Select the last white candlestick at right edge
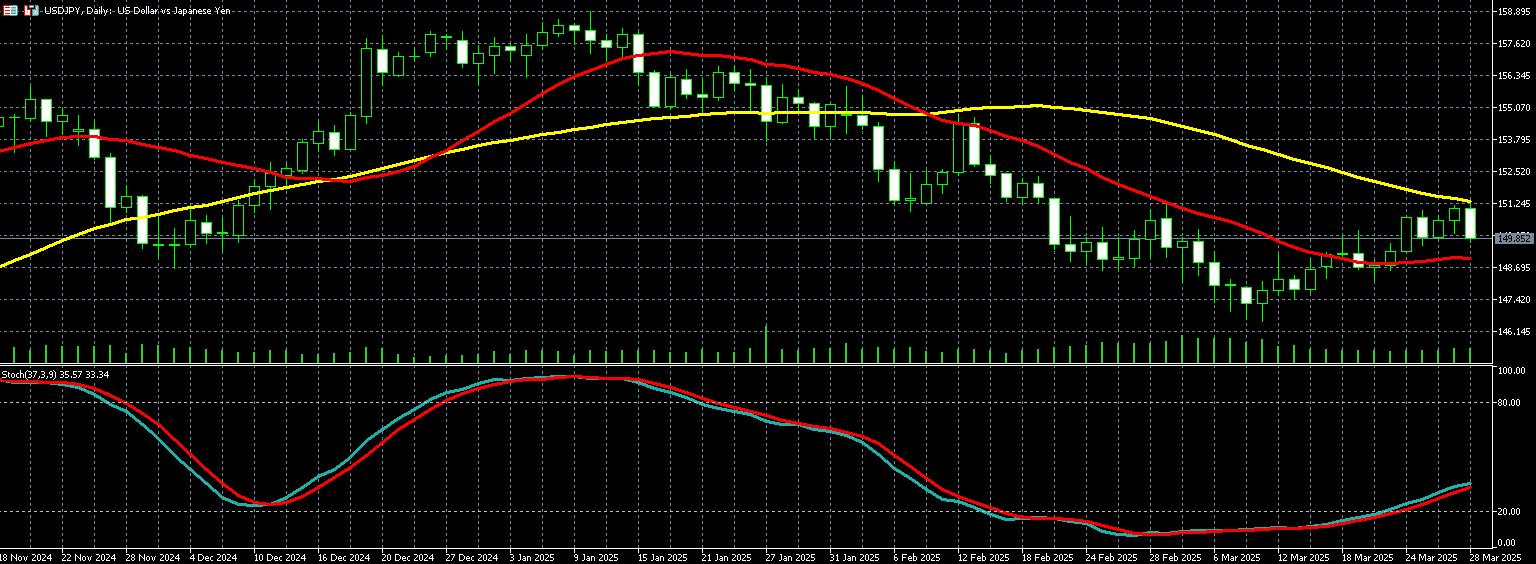 click(1470, 223)
